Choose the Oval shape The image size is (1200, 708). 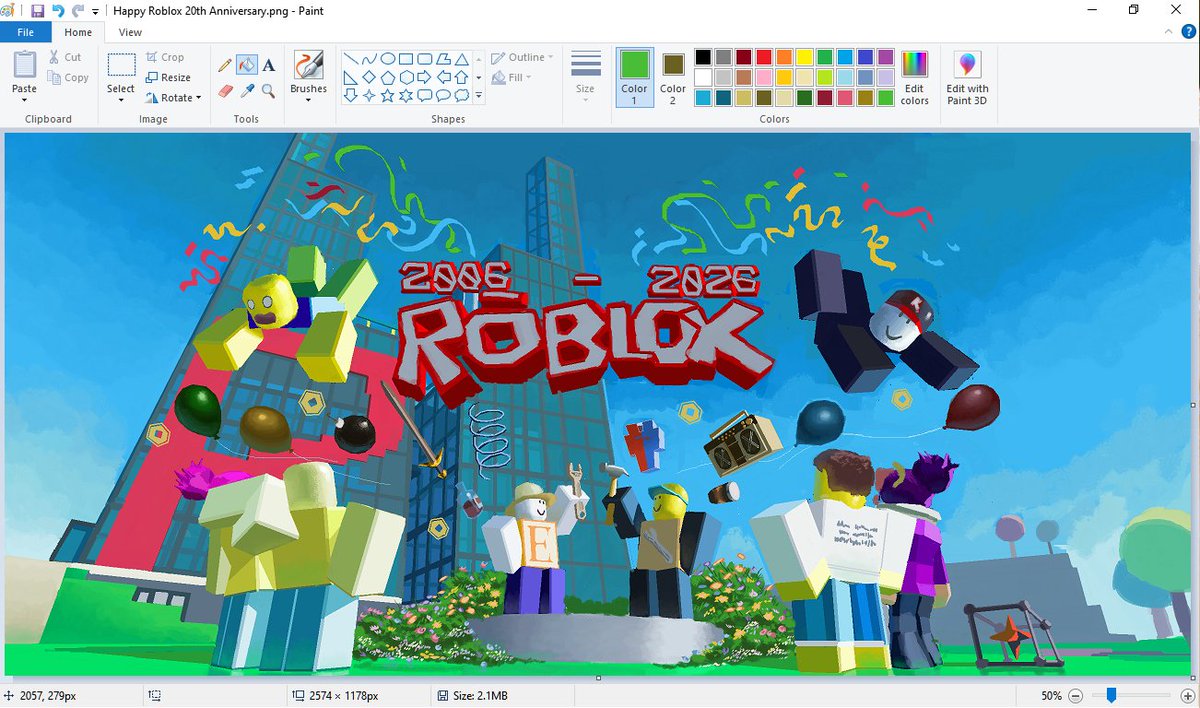coord(388,58)
